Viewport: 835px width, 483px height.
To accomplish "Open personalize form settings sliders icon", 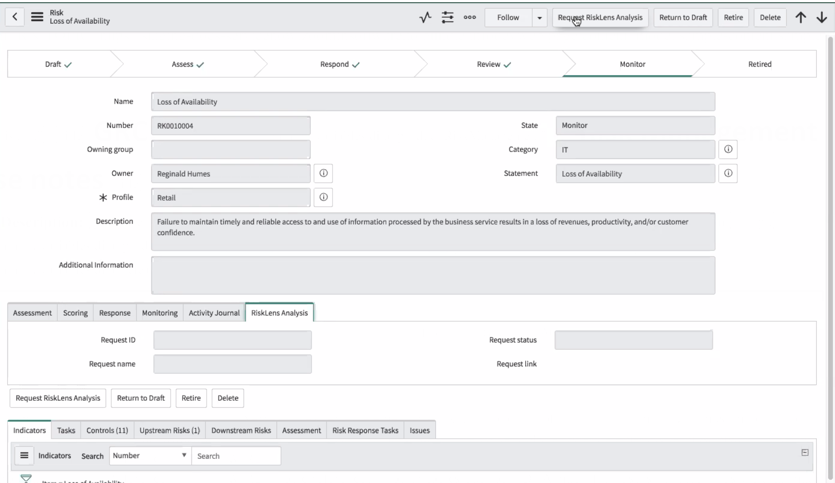I will (447, 18).
